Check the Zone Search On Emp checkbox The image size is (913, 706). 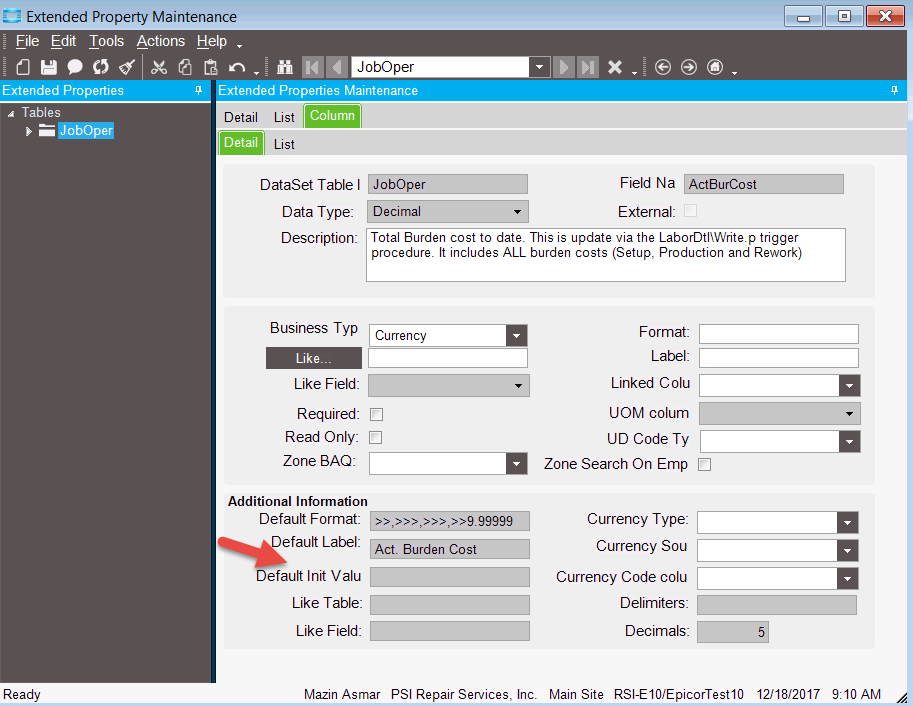pos(704,464)
